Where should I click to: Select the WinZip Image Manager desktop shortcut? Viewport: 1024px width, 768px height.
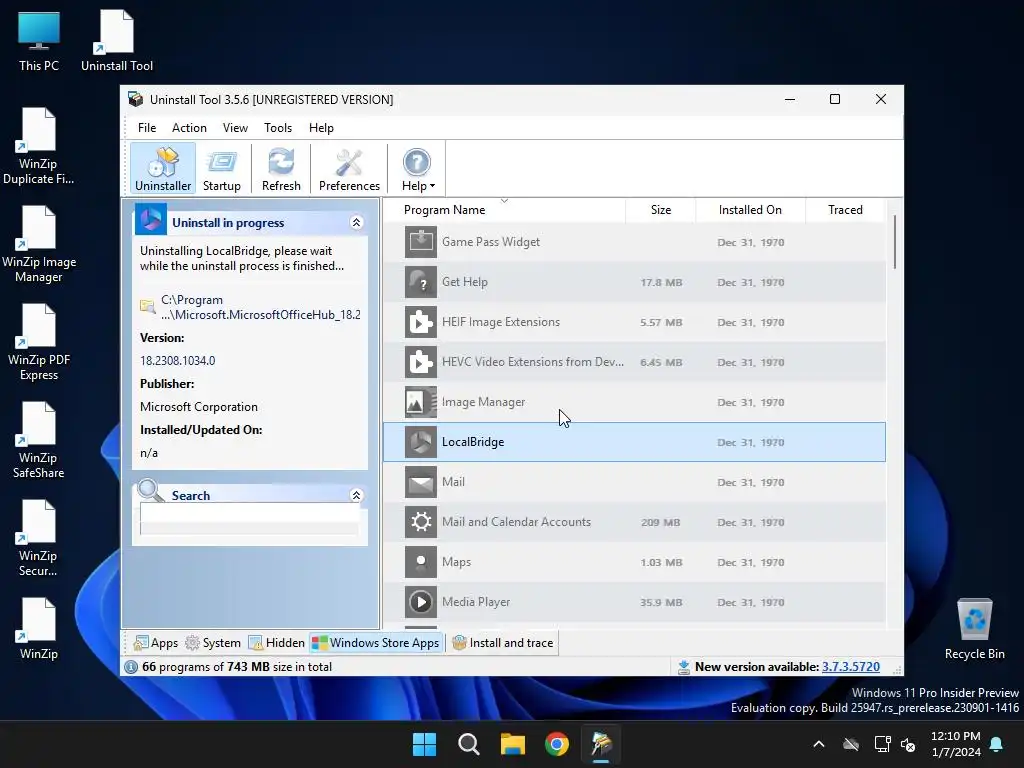[x=39, y=244]
